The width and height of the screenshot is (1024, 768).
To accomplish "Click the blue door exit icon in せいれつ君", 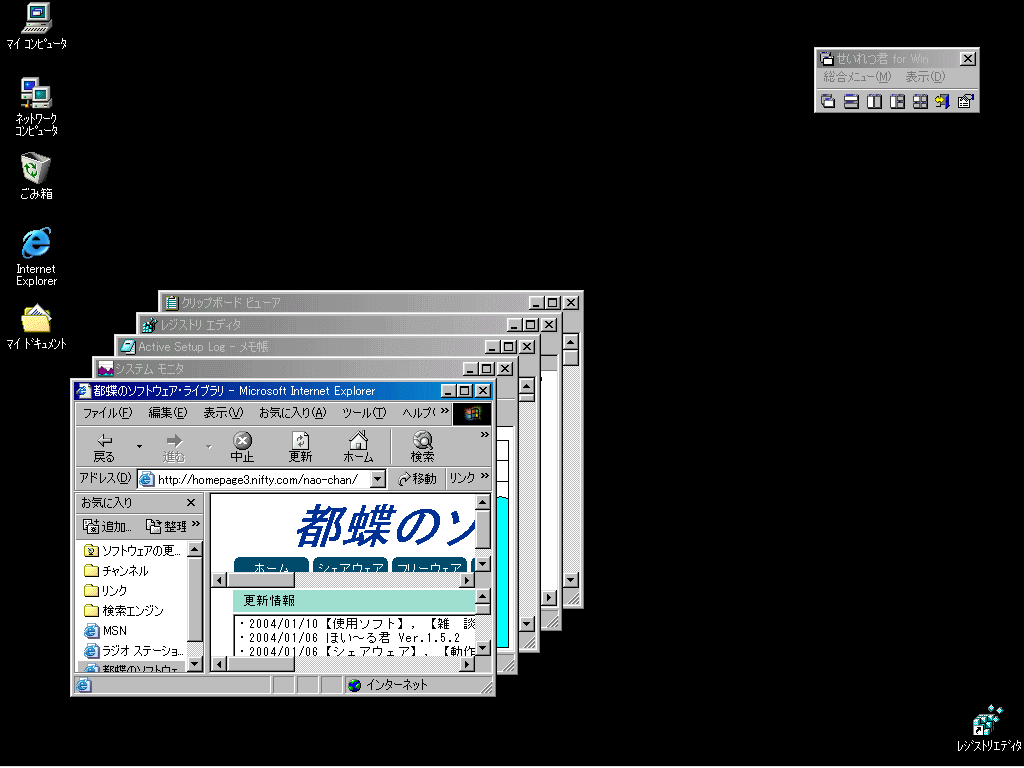I will [942, 101].
